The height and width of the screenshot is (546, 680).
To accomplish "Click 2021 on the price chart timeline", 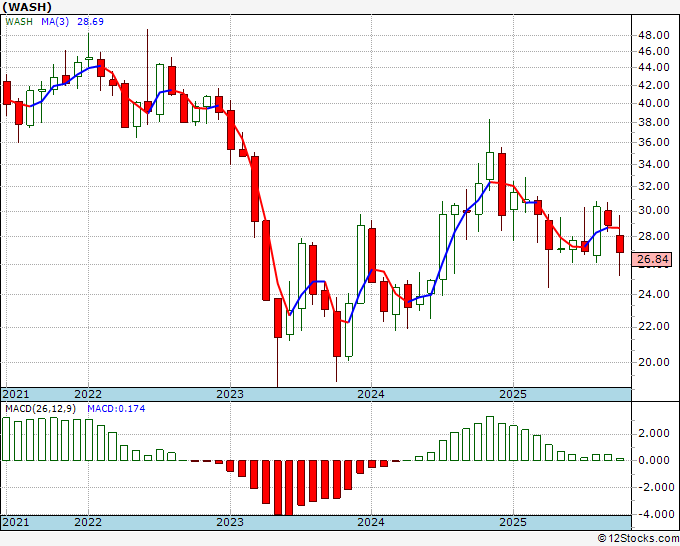I will tap(16, 394).
